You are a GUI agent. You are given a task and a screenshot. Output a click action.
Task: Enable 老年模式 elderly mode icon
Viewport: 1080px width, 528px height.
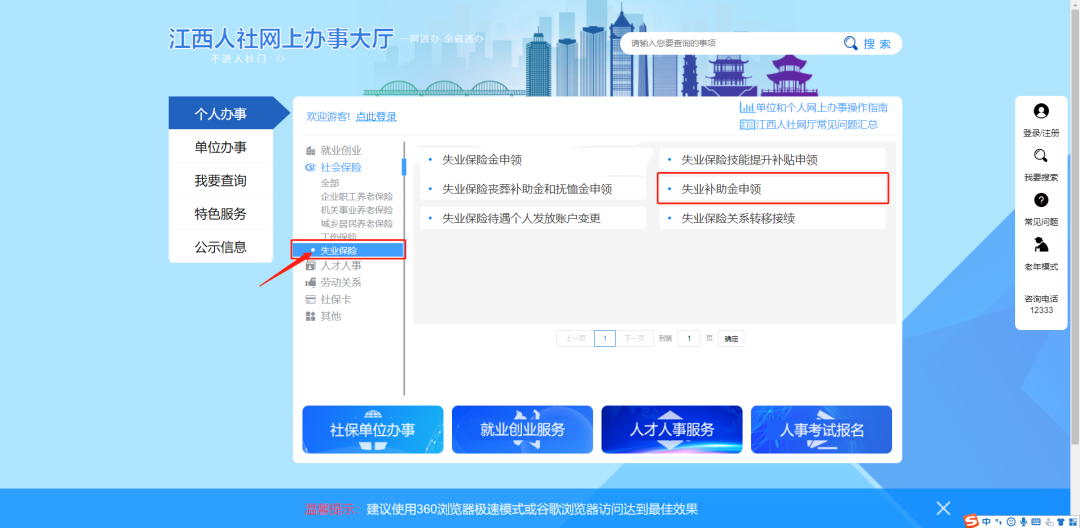click(1041, 245)
